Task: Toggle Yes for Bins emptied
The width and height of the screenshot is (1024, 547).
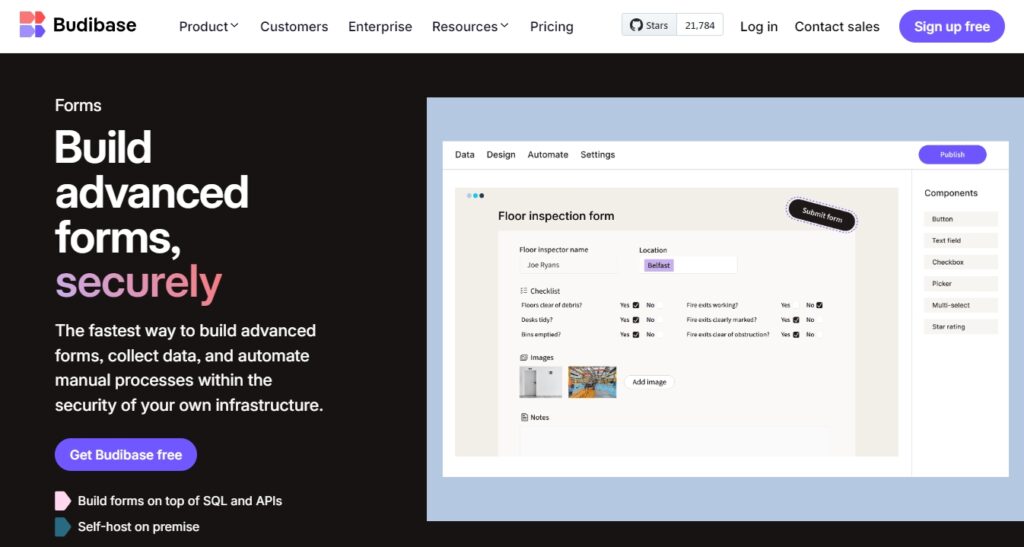Action: coord(636,334)
